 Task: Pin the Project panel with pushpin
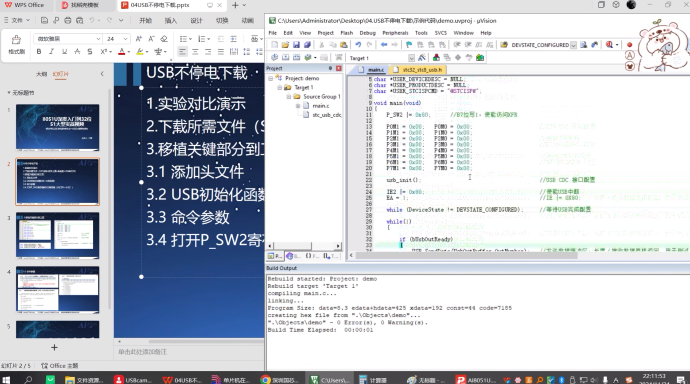click(330, 69)
